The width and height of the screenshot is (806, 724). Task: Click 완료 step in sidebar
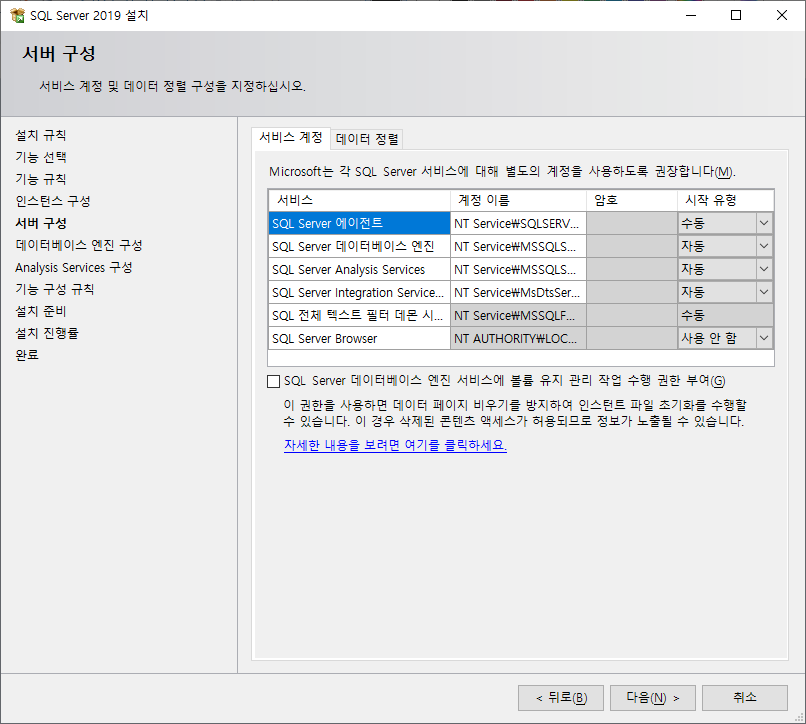click(x=27, y=355)
